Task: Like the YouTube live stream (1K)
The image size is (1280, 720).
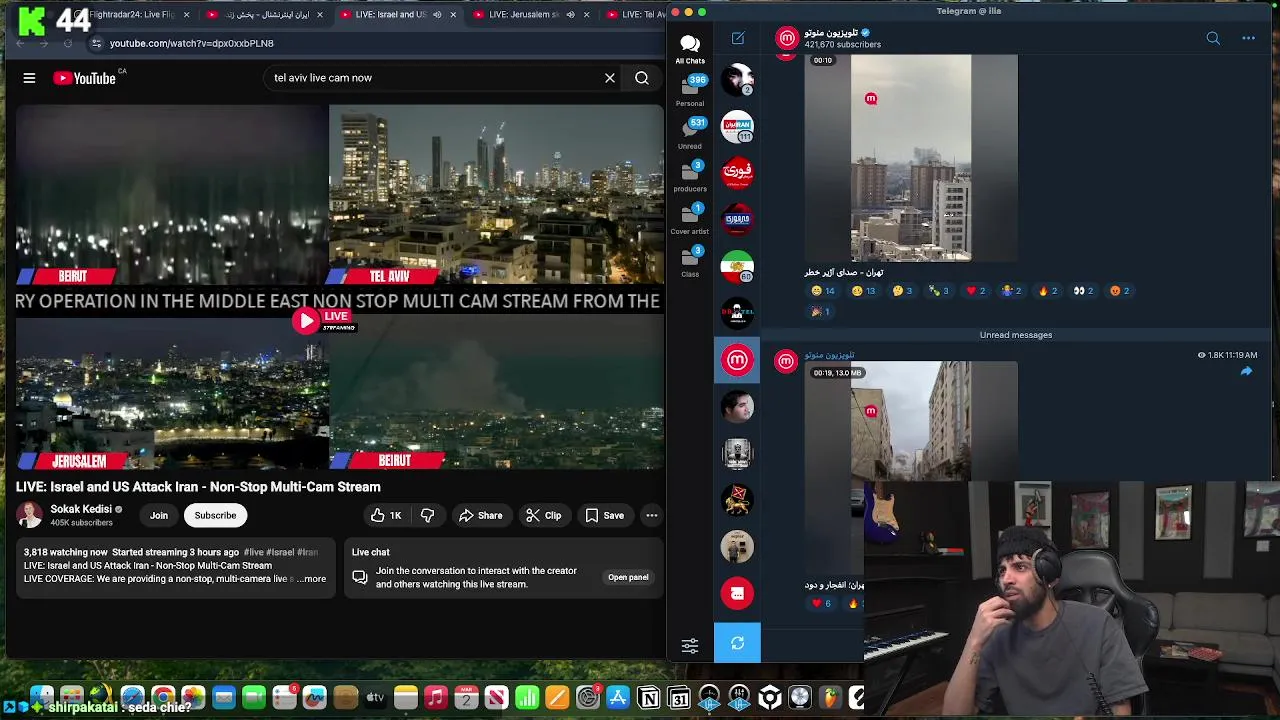Action: pos(386,515)
